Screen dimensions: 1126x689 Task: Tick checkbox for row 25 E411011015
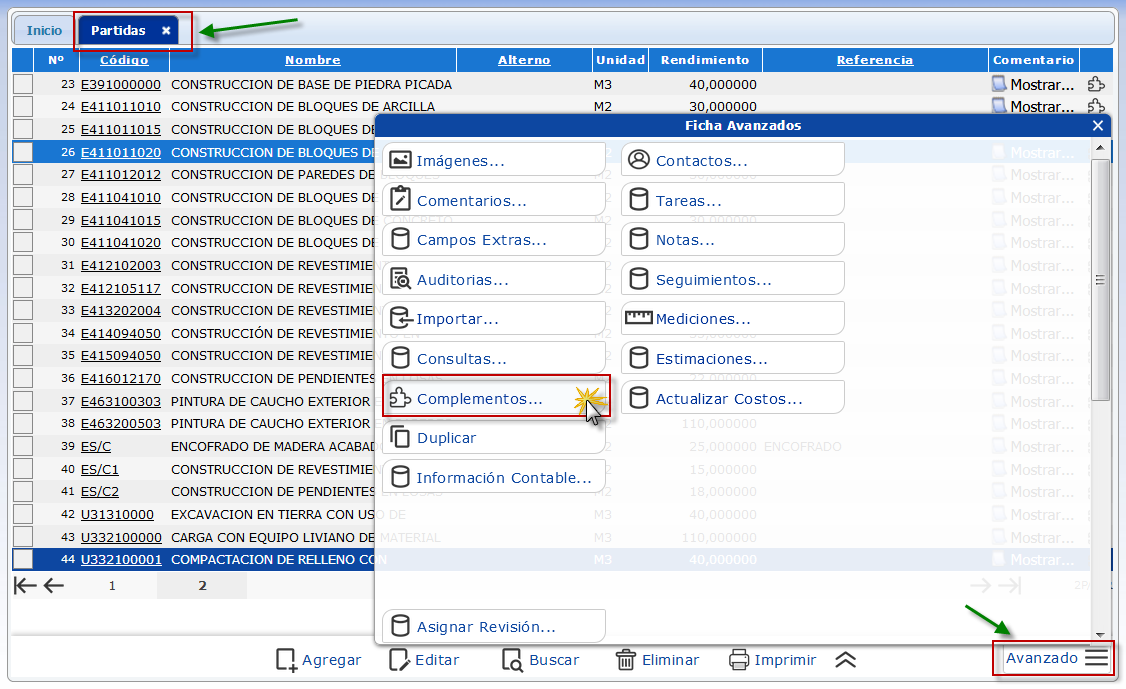(x=23, y=129)
